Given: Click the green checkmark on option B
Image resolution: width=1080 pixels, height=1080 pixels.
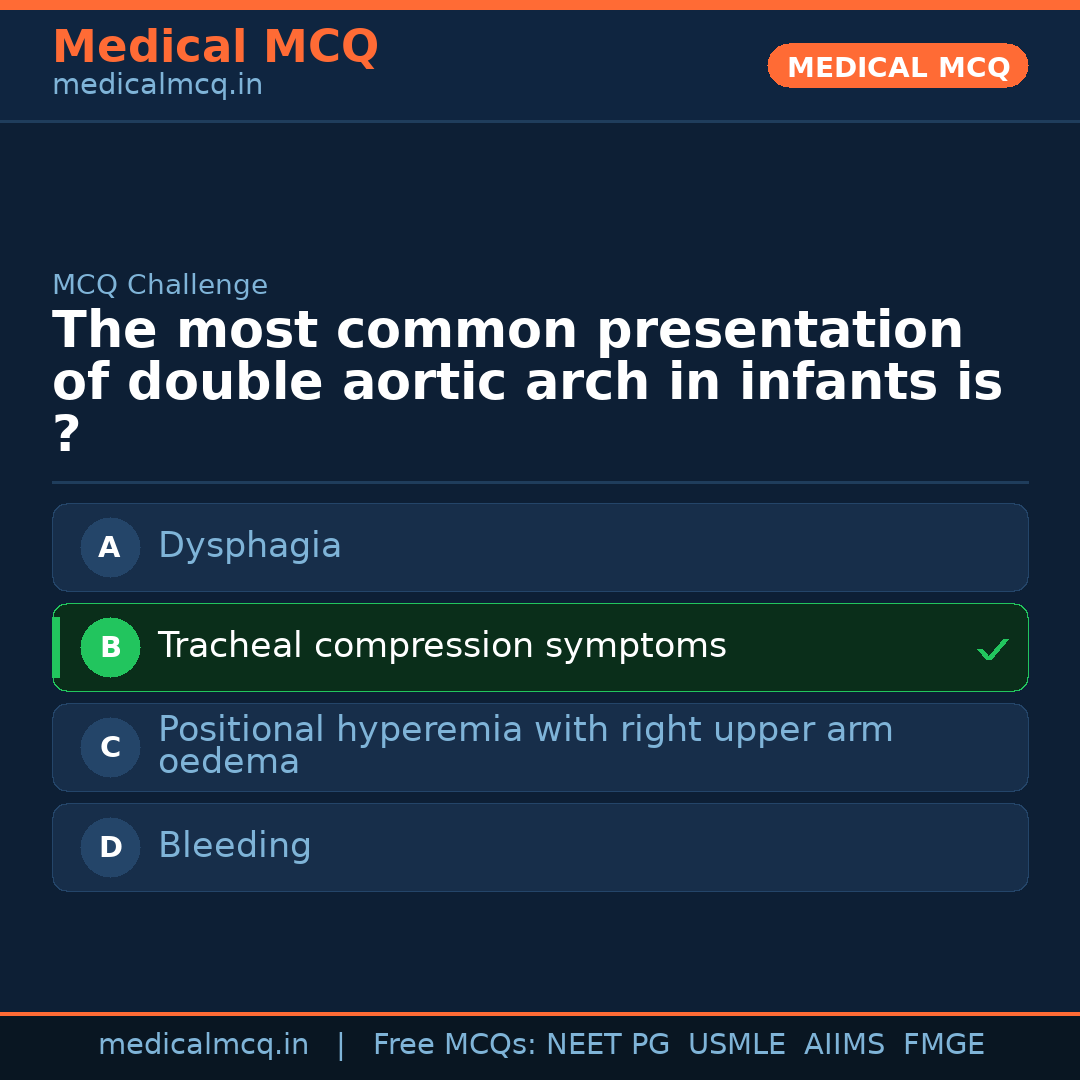Looking at the screenshot, I should (992, 649).
